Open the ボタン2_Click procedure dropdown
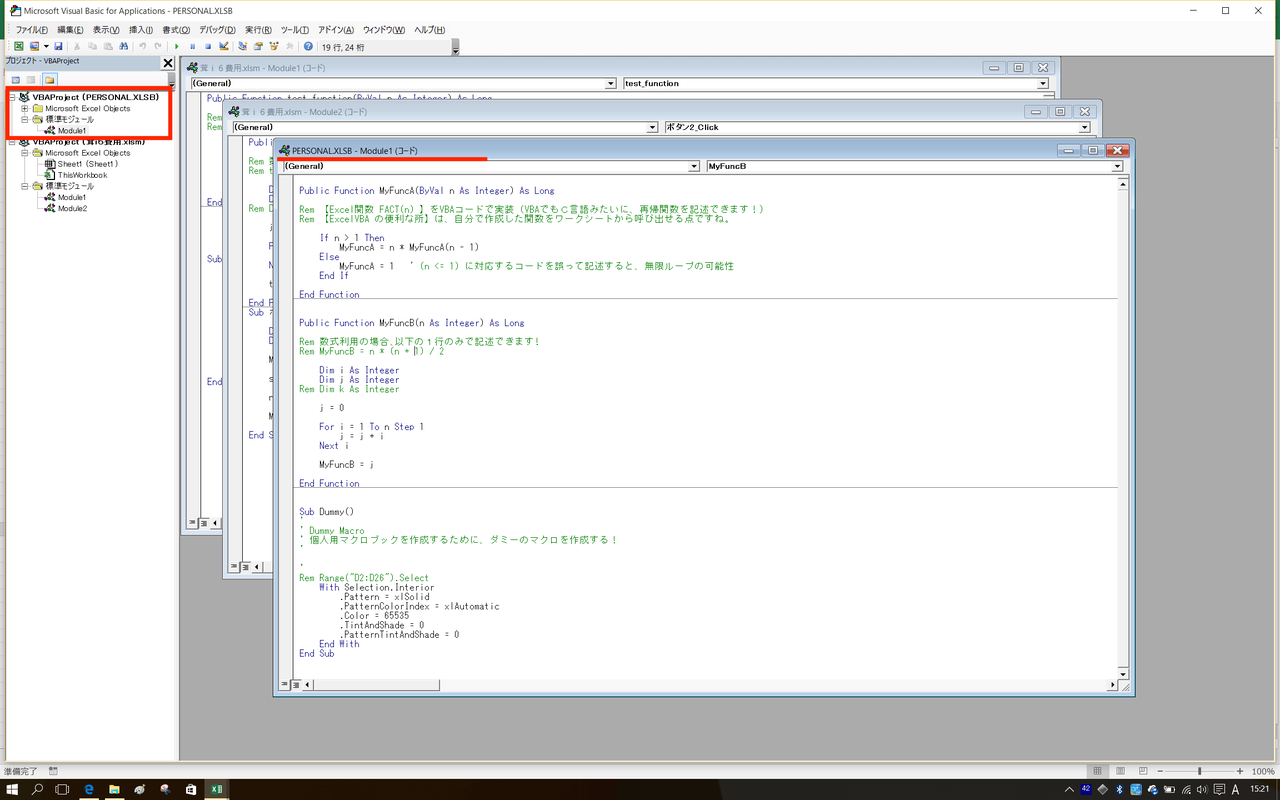Viewport: 1280px width, 800px height. 1084,128
